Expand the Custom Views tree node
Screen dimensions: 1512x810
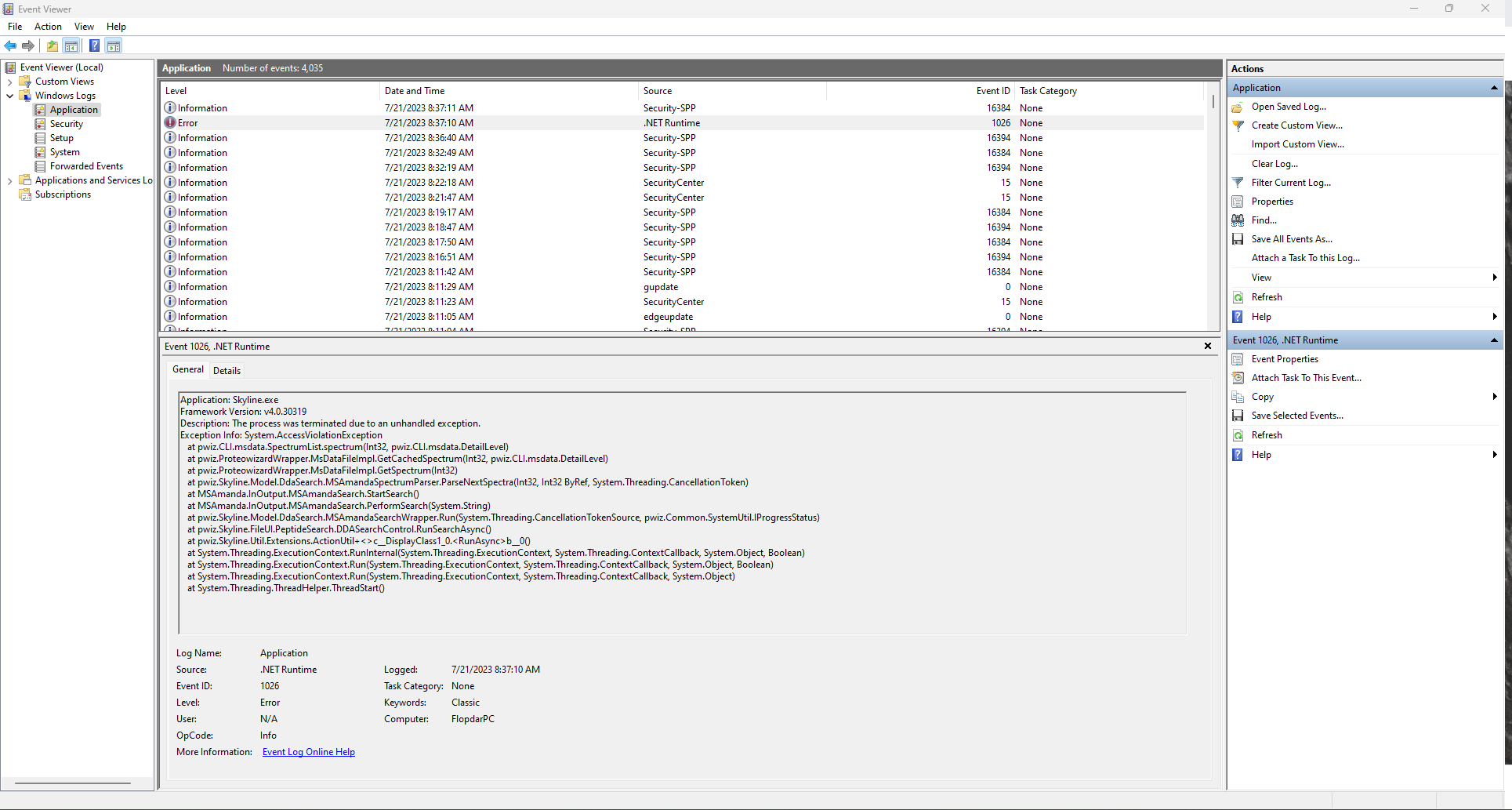point(9,82)
